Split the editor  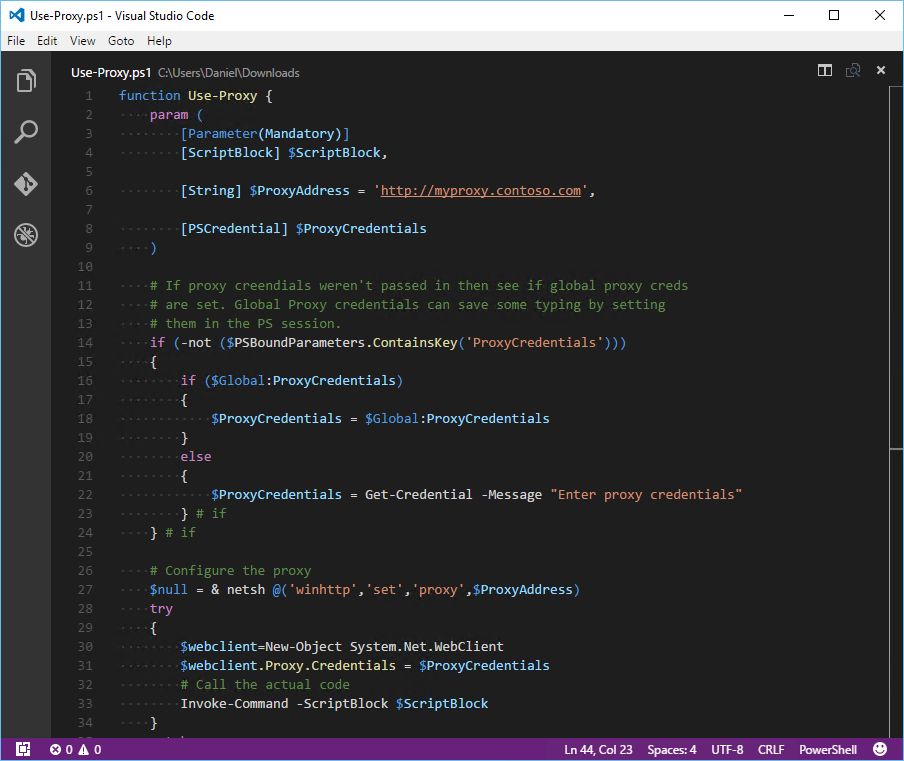(x=824, y=70)
